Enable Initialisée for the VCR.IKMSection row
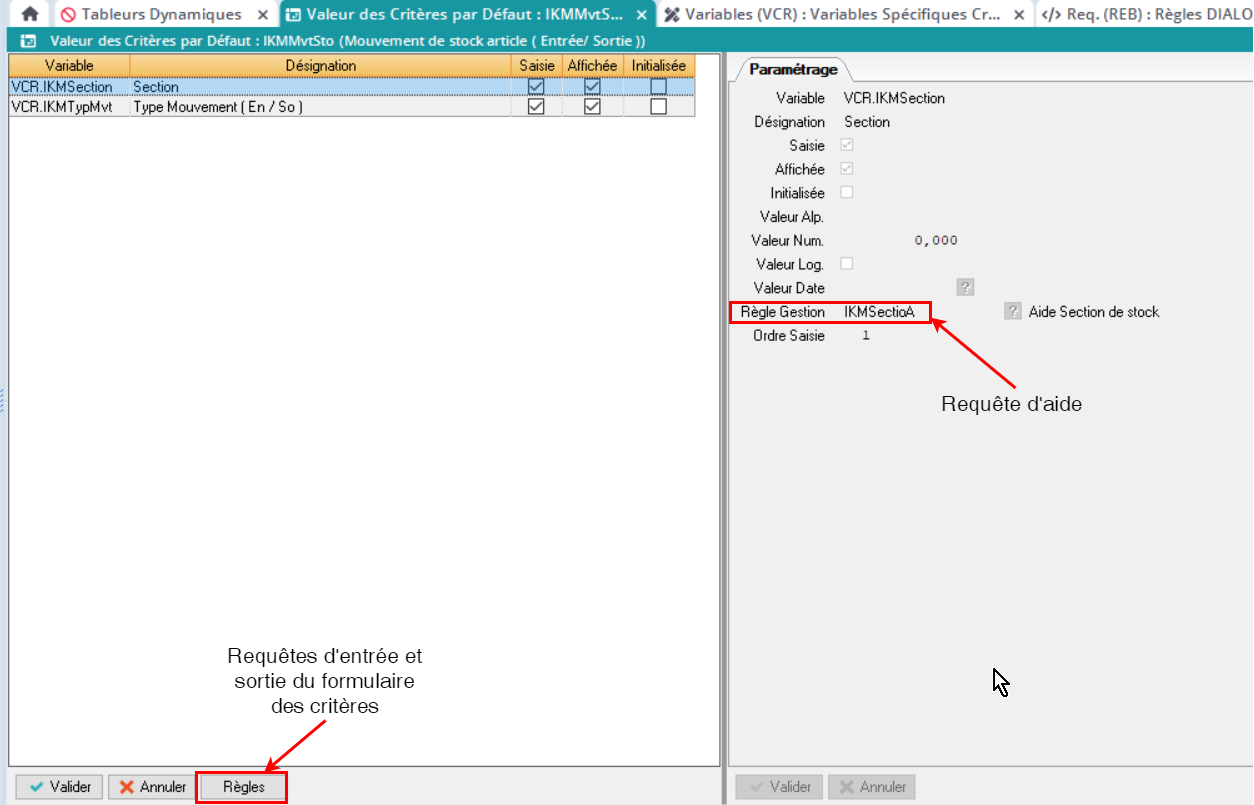The height and width of the screenshot is (805, 1254). point(658,87)
